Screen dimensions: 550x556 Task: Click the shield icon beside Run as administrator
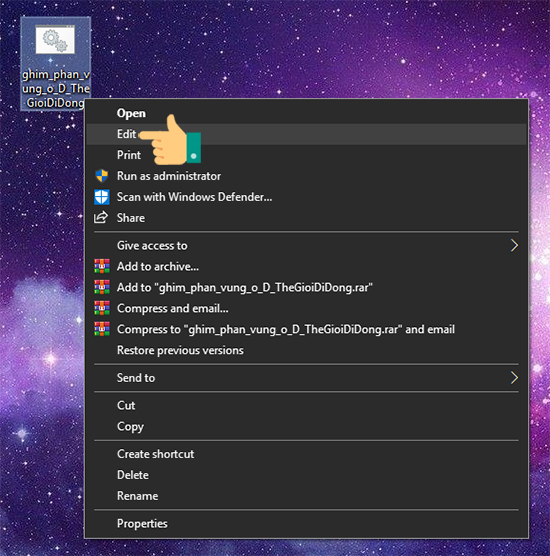pos(102,176)
